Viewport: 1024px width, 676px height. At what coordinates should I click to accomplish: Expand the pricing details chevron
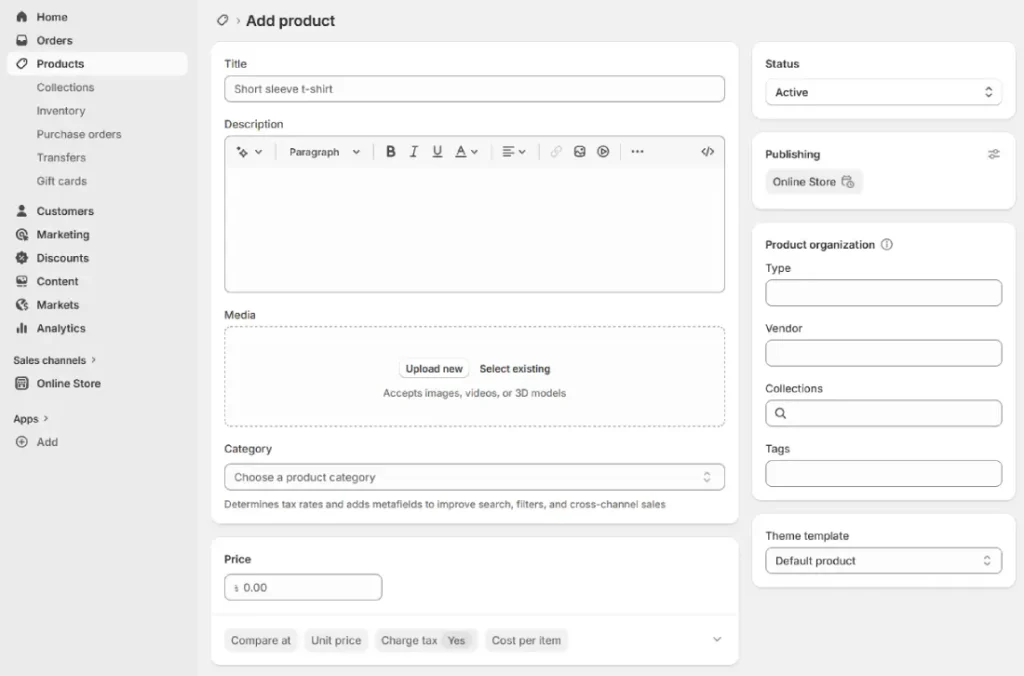click(717, 639)
